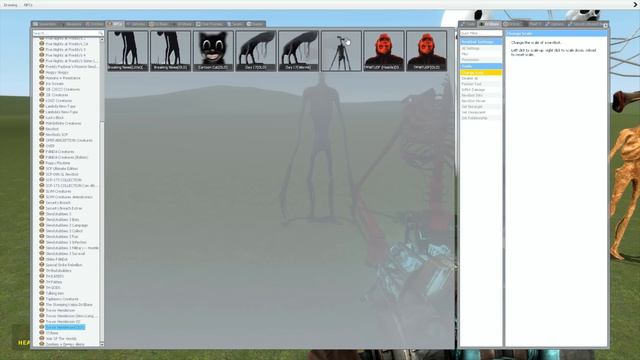Screen dimensions: 640x360
Task: Open the Saves tab
Action: point(255,24)
